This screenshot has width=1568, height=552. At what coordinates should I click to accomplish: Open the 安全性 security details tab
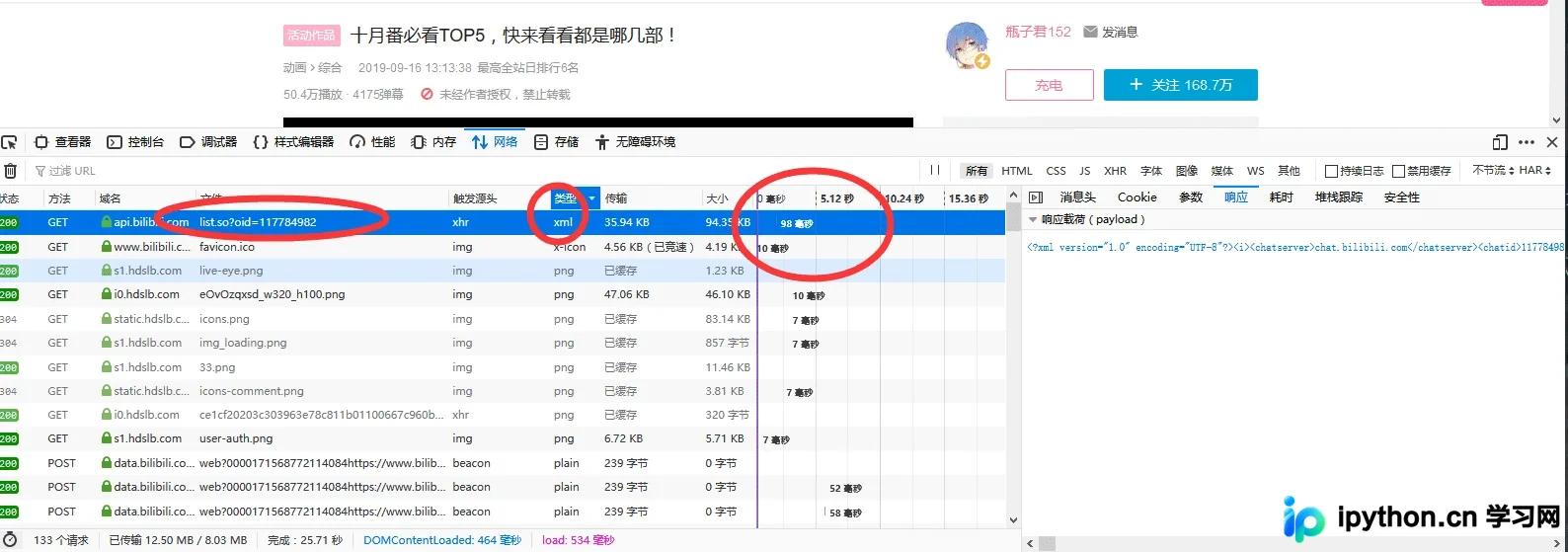[1402, 197]
